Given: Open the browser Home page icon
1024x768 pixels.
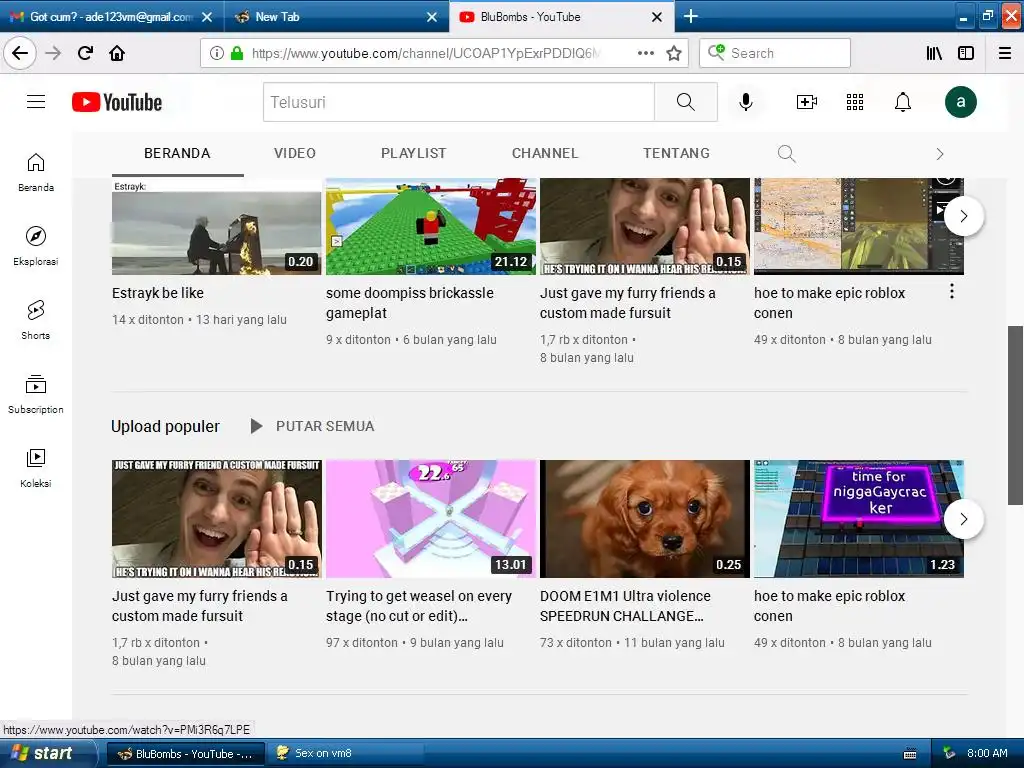Looking at the screenshot, I should (117, 53).
